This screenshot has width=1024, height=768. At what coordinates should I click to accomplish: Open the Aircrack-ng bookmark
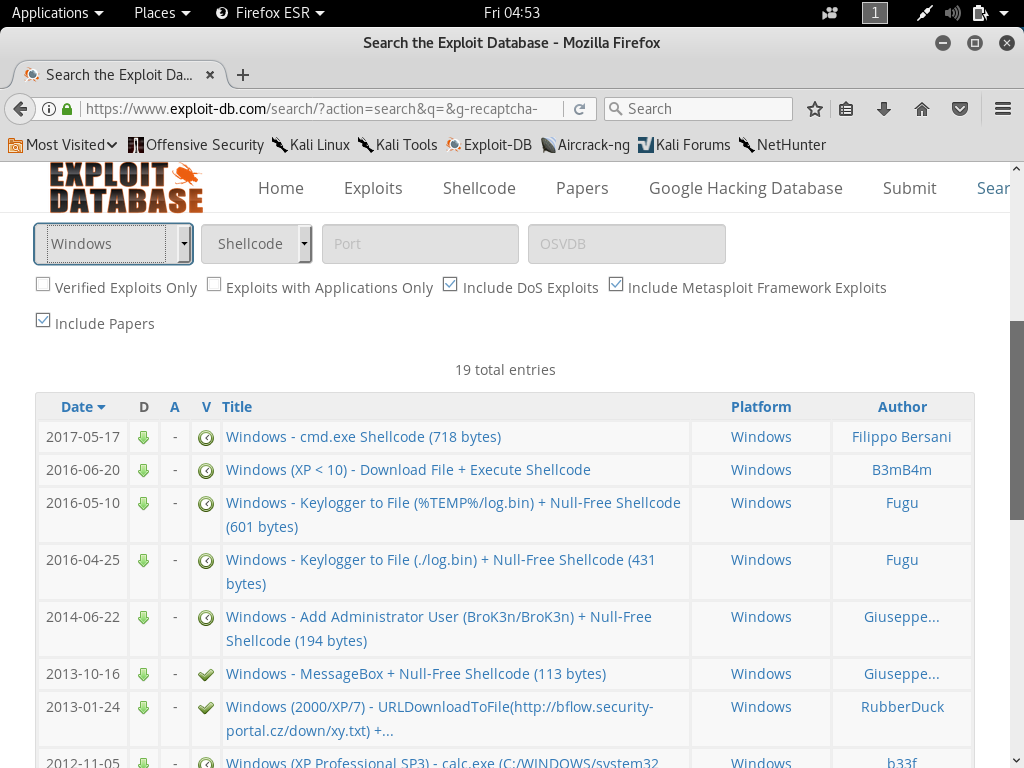586,145
